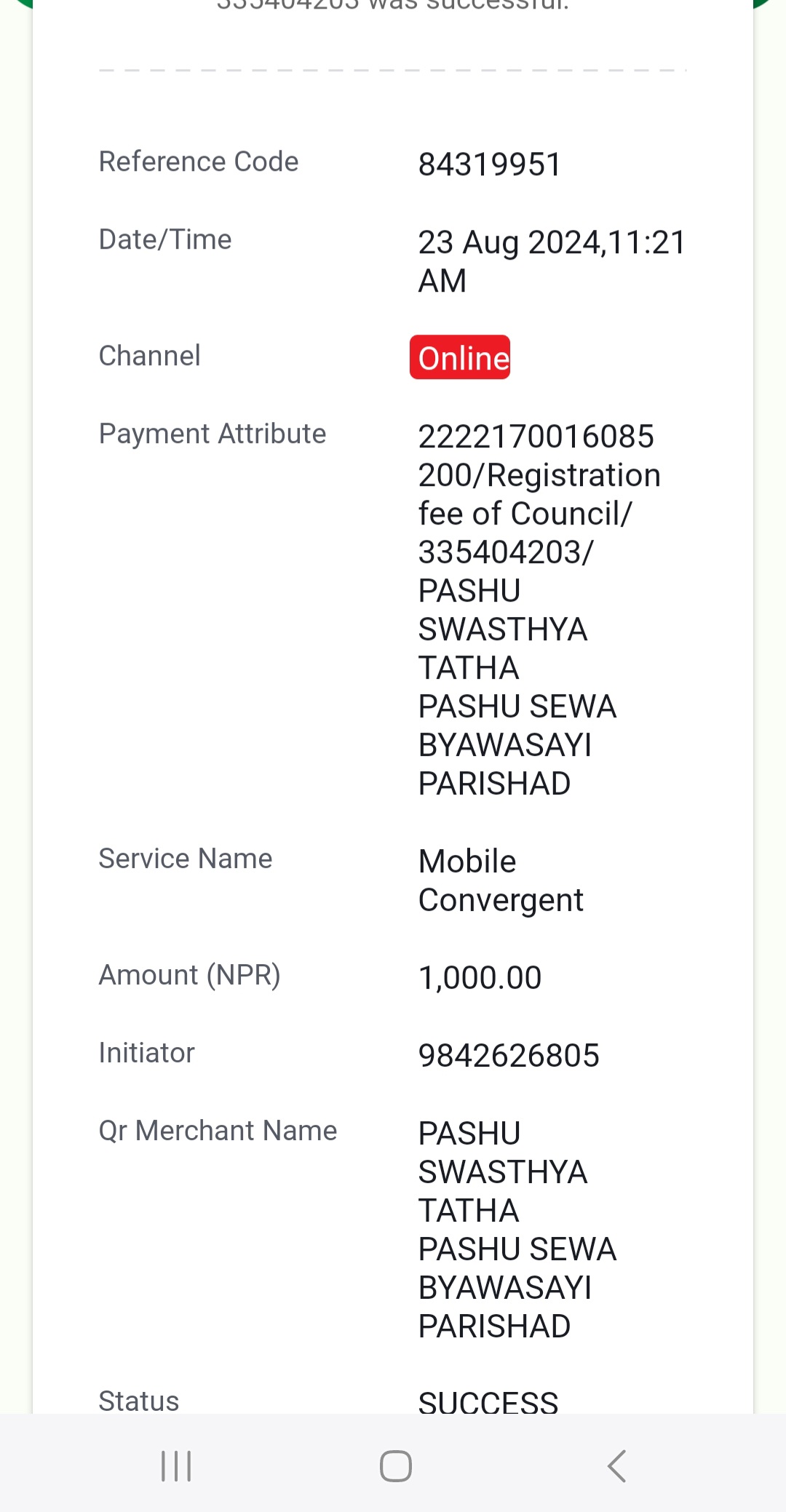Tap the Channel label
The image size is (786, 1512).
(x=150, y=356)
